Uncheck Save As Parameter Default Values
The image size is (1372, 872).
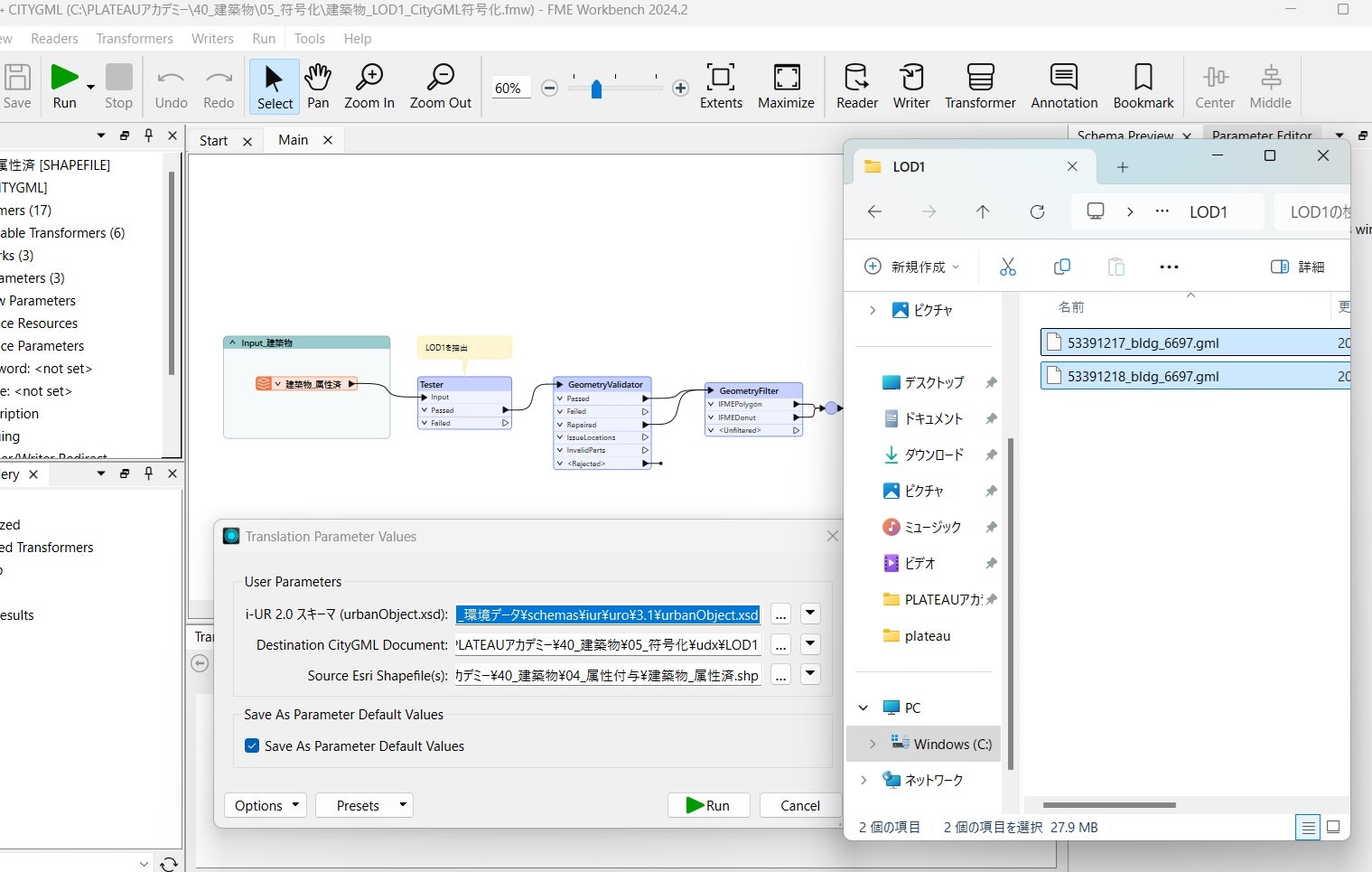pyautogui.click(x=252, y=746)
